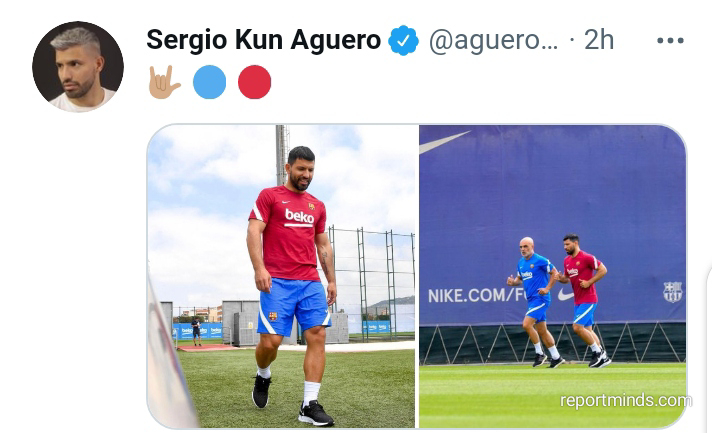Open the right photo of two joggers
Image resolution: width=712 pixels, height=433 pixels.
[x=552, y=276]
